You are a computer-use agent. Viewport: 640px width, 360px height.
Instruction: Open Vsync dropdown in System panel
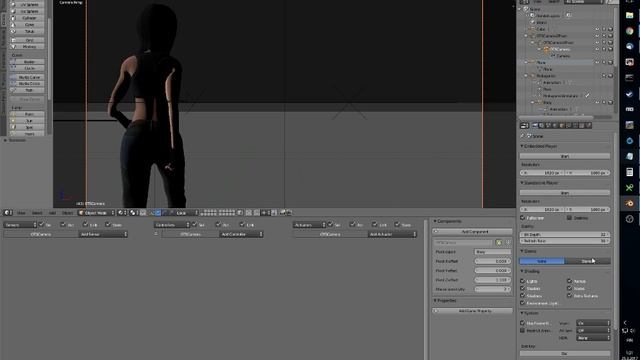pyautogui.click(x=593, y=323)
